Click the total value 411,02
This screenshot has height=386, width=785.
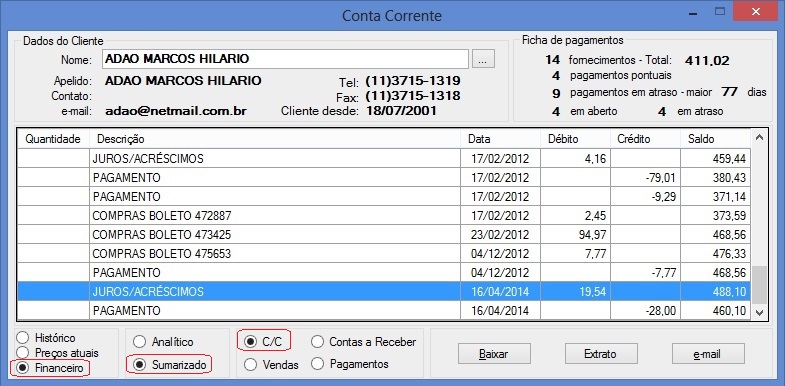(707, 61)
